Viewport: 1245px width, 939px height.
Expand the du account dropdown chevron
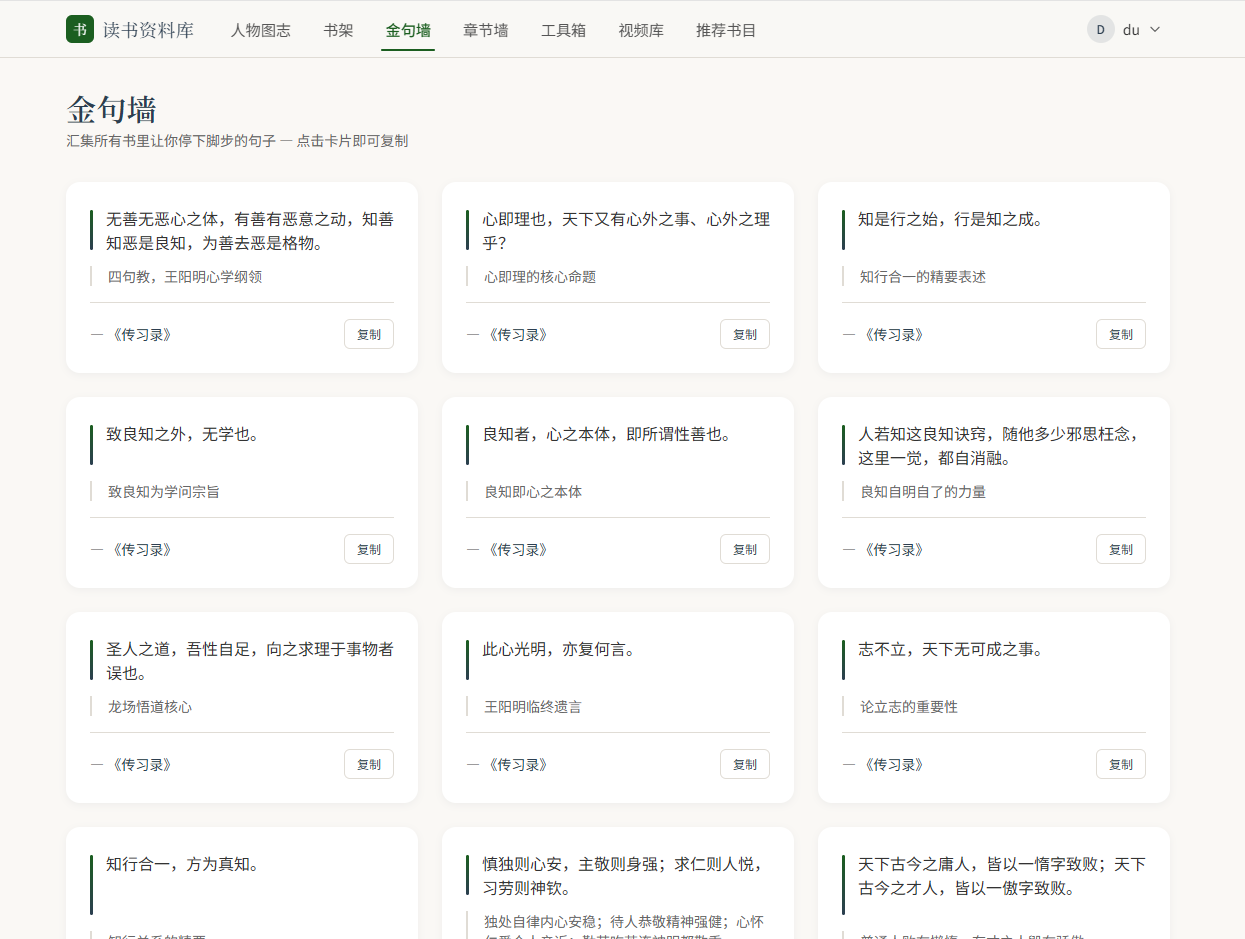[x=1155, y=30]
